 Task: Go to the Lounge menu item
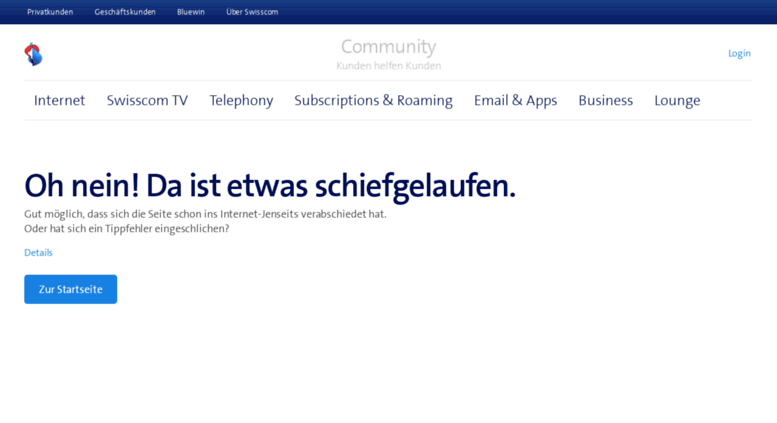(x=677, y=101)
